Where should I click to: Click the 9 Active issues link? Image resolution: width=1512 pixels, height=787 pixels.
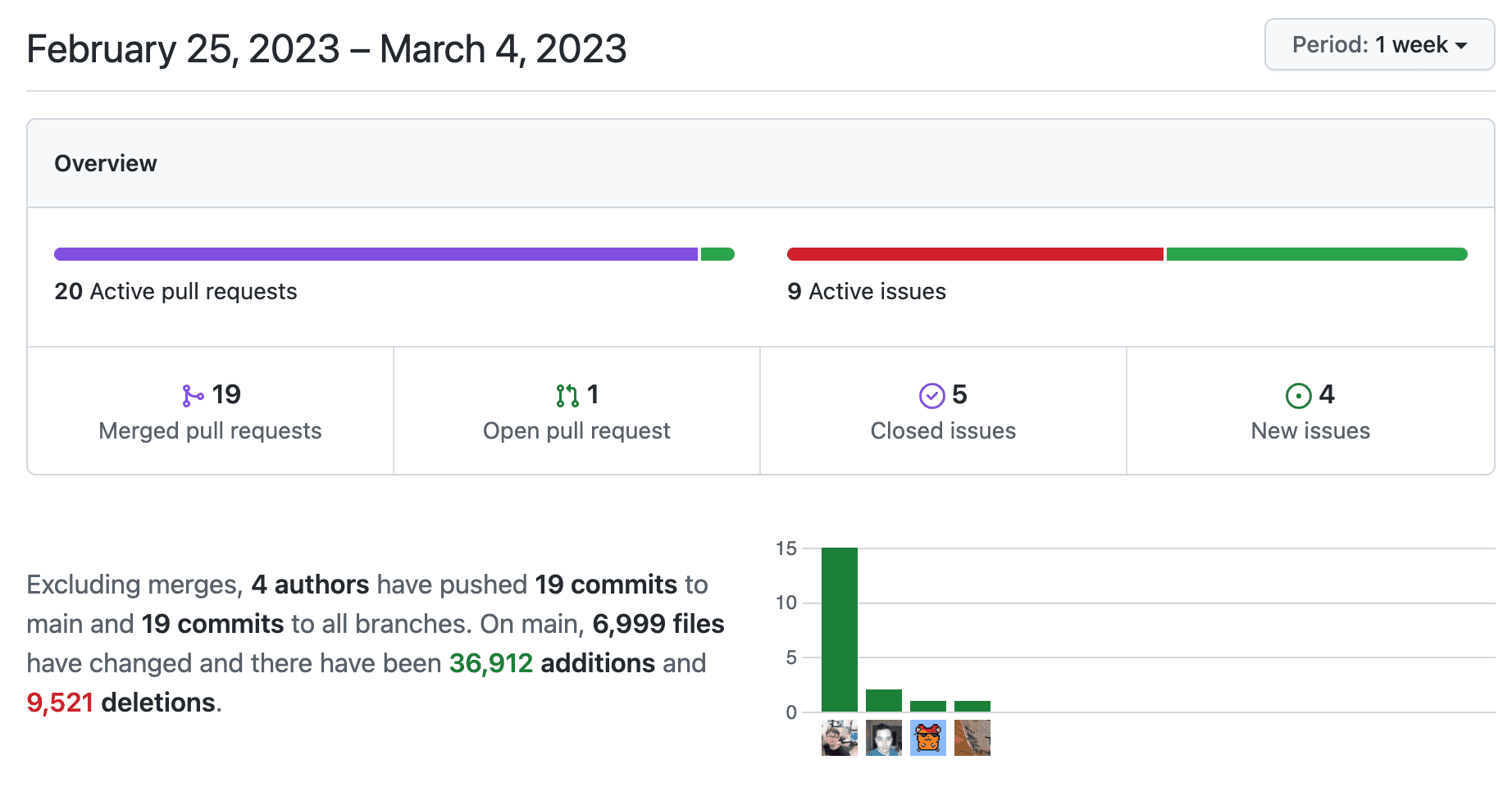(866, 291)
